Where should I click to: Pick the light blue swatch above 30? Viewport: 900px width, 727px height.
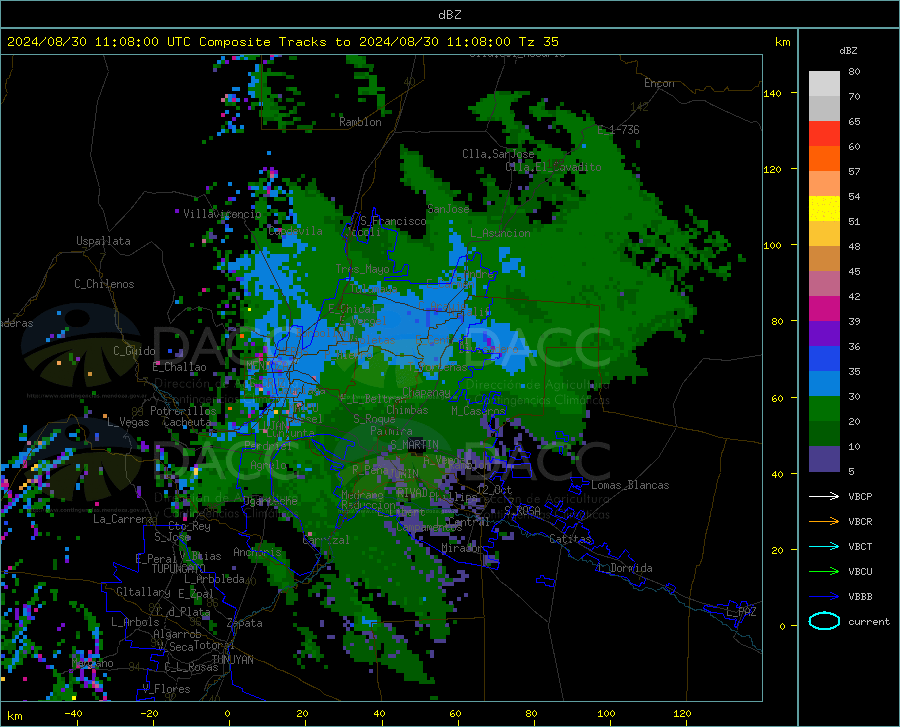click(824, 384)
